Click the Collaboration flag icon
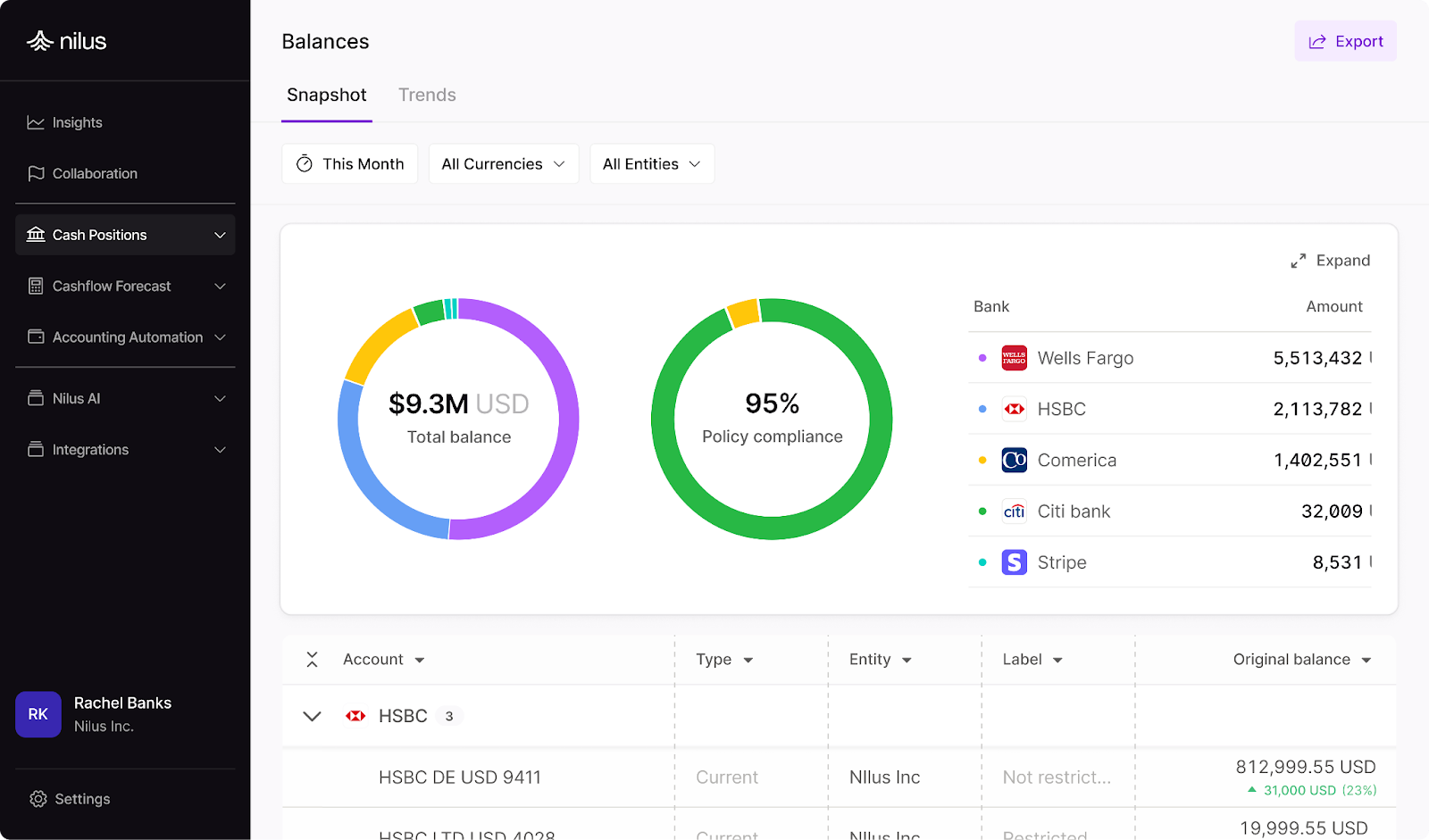 click(36, 174)
